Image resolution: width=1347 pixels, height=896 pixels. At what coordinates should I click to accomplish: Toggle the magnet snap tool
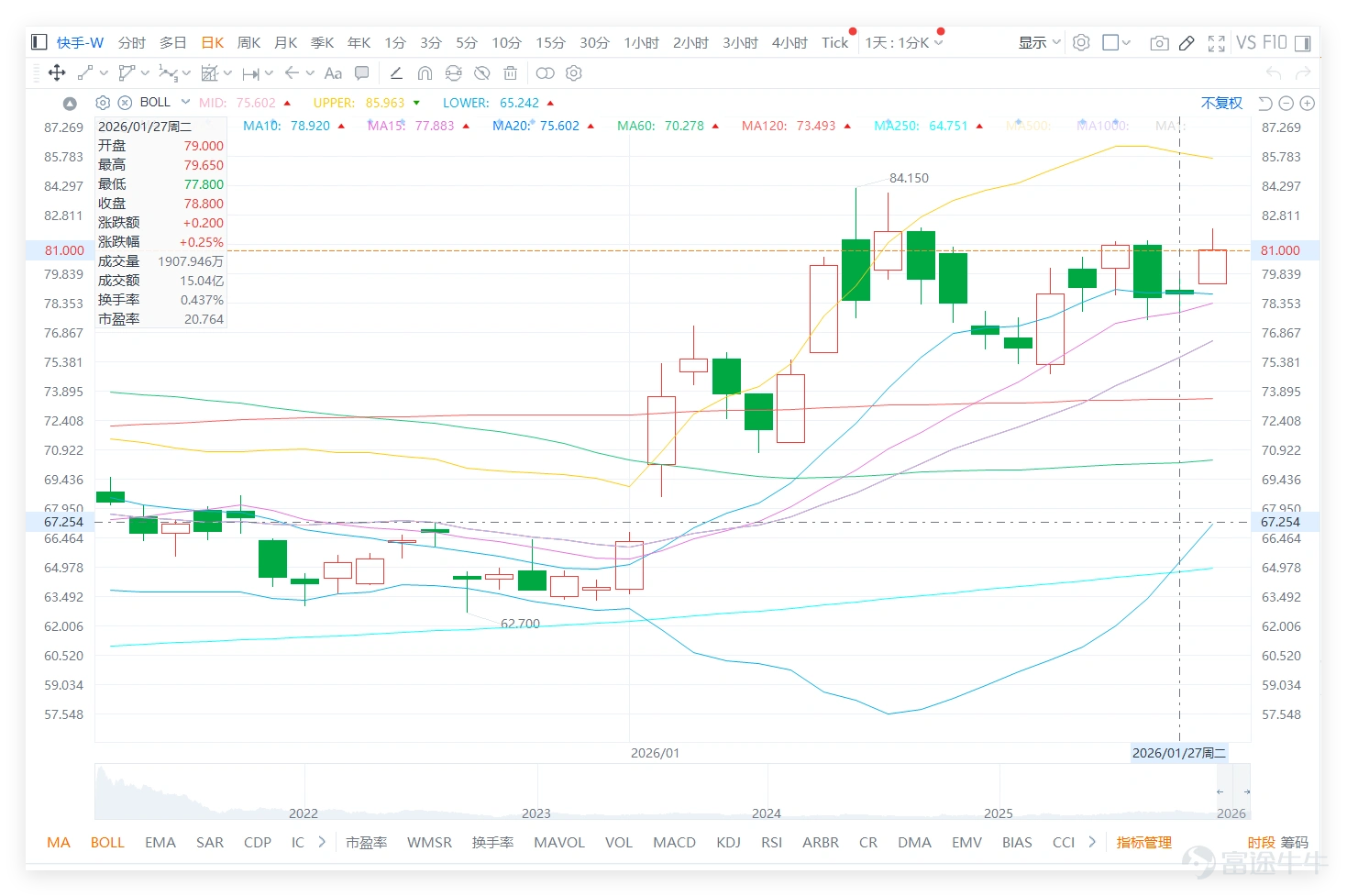click(425, 72)
